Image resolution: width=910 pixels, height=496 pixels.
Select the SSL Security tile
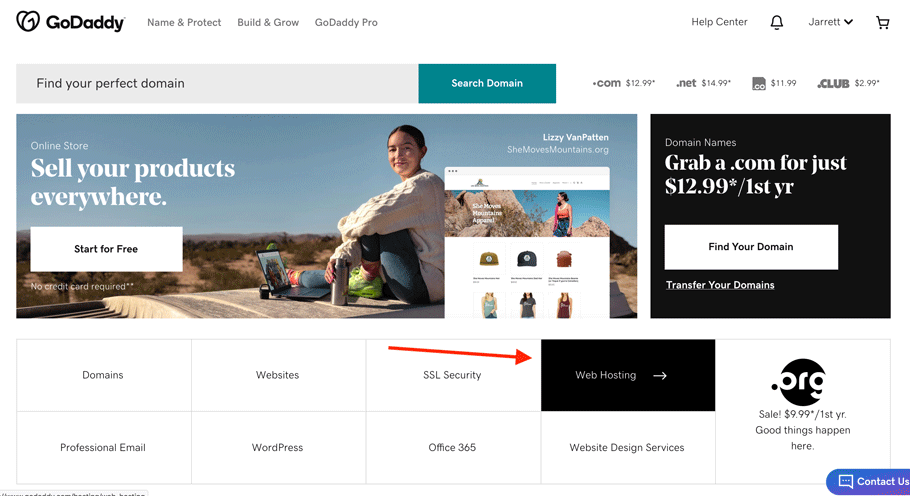[453, 375]
